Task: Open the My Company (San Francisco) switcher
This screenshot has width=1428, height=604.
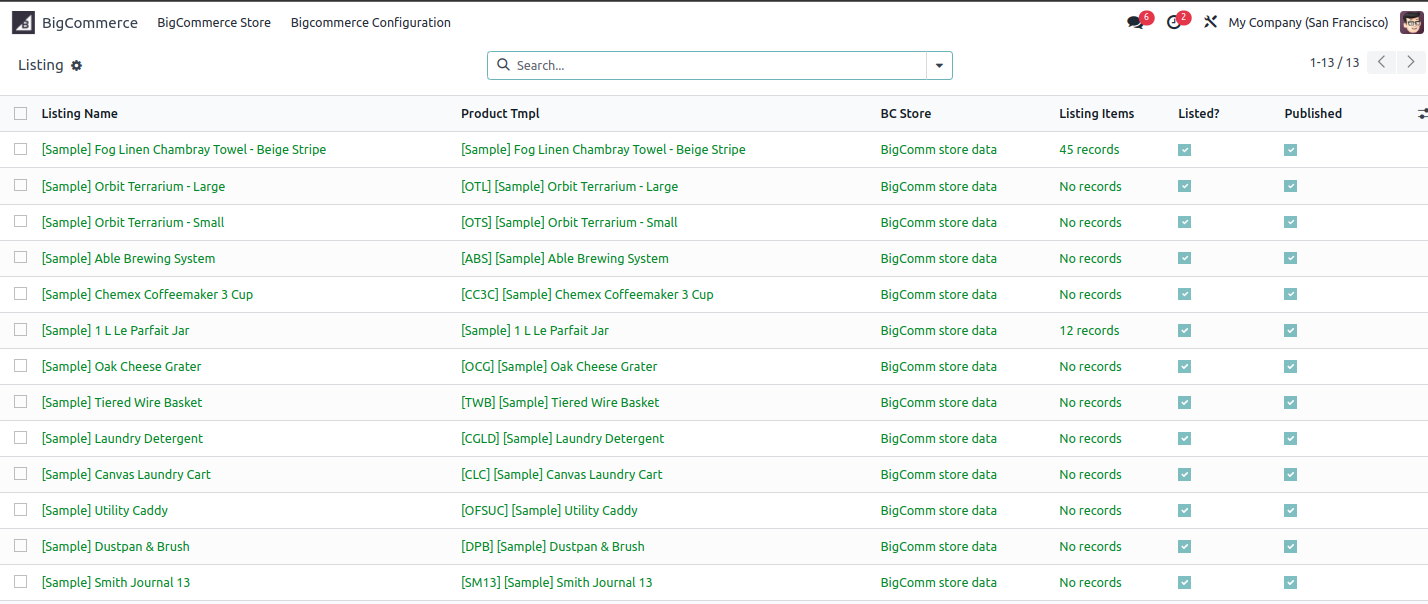Action: pos(1308,23)
